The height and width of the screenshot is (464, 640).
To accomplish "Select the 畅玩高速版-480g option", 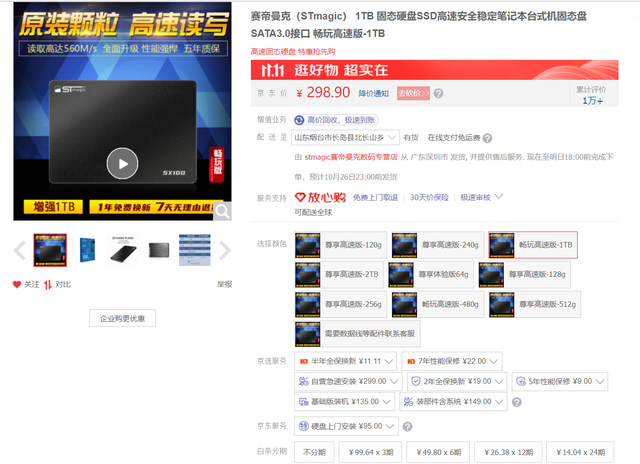I will [x=438, y=304].
